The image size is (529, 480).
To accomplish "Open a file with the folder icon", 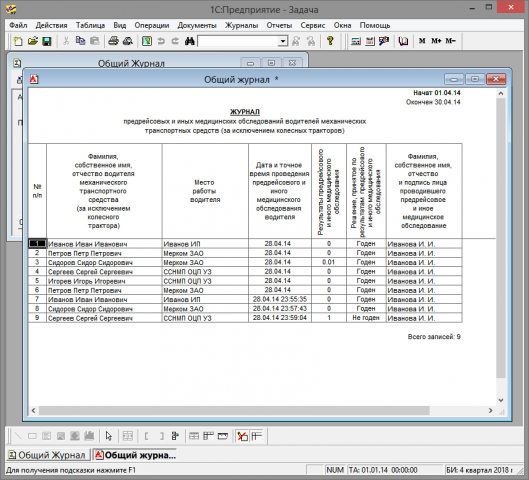I will (x=32, y=41).
